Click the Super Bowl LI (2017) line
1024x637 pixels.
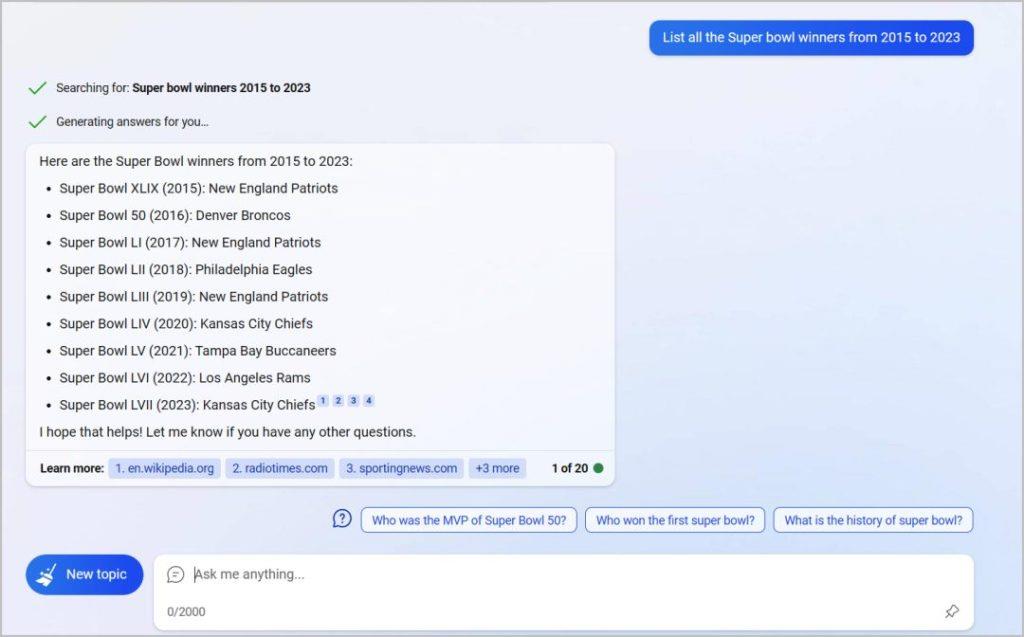(190, 242)
